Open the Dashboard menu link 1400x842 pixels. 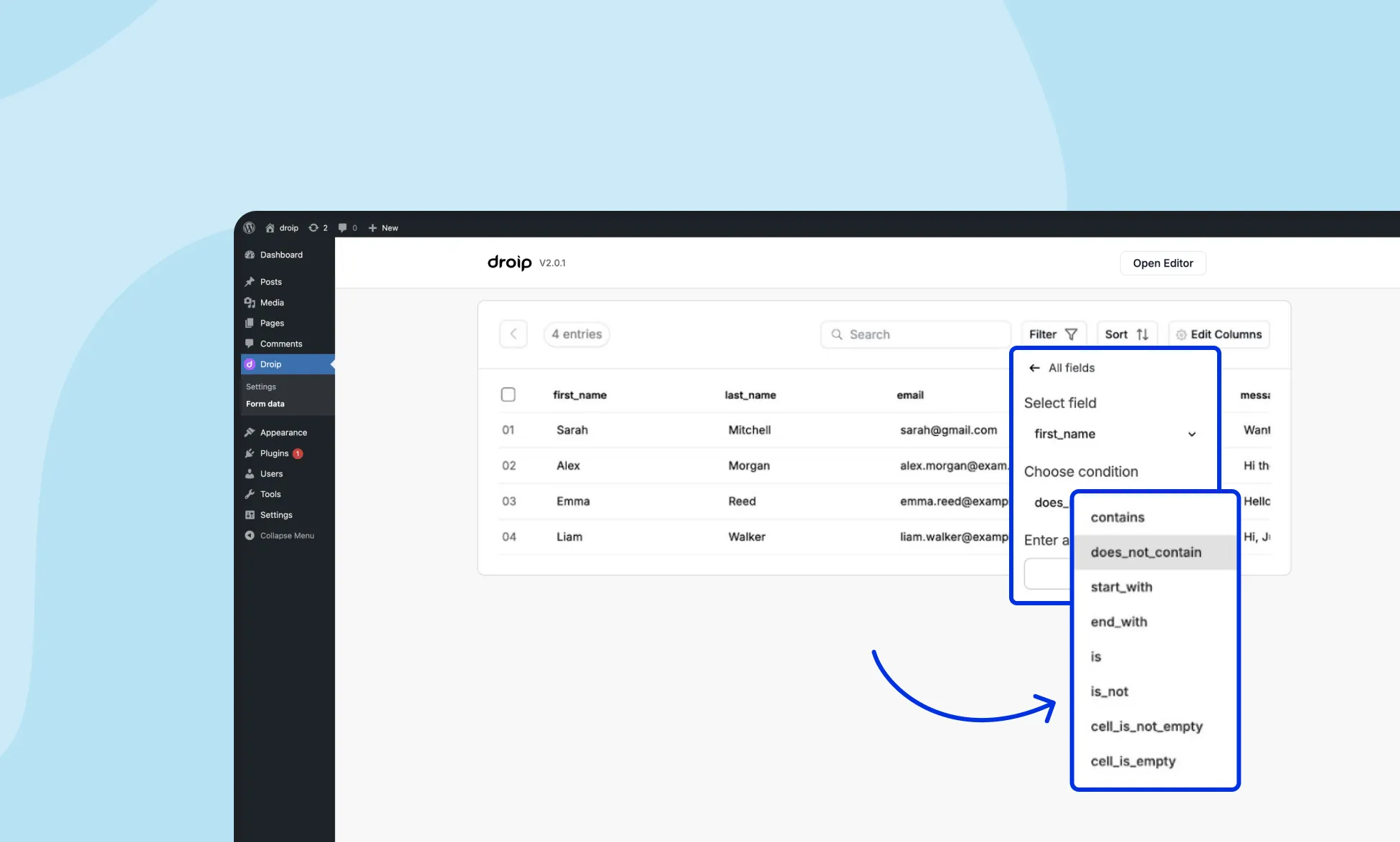281,255
